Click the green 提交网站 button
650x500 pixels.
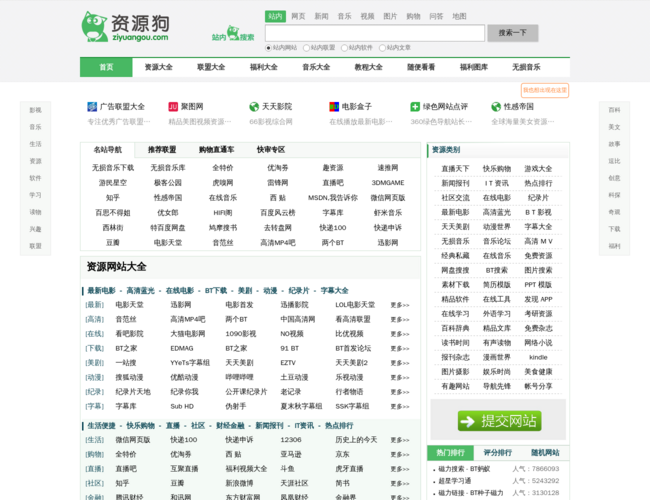point(499,421)
